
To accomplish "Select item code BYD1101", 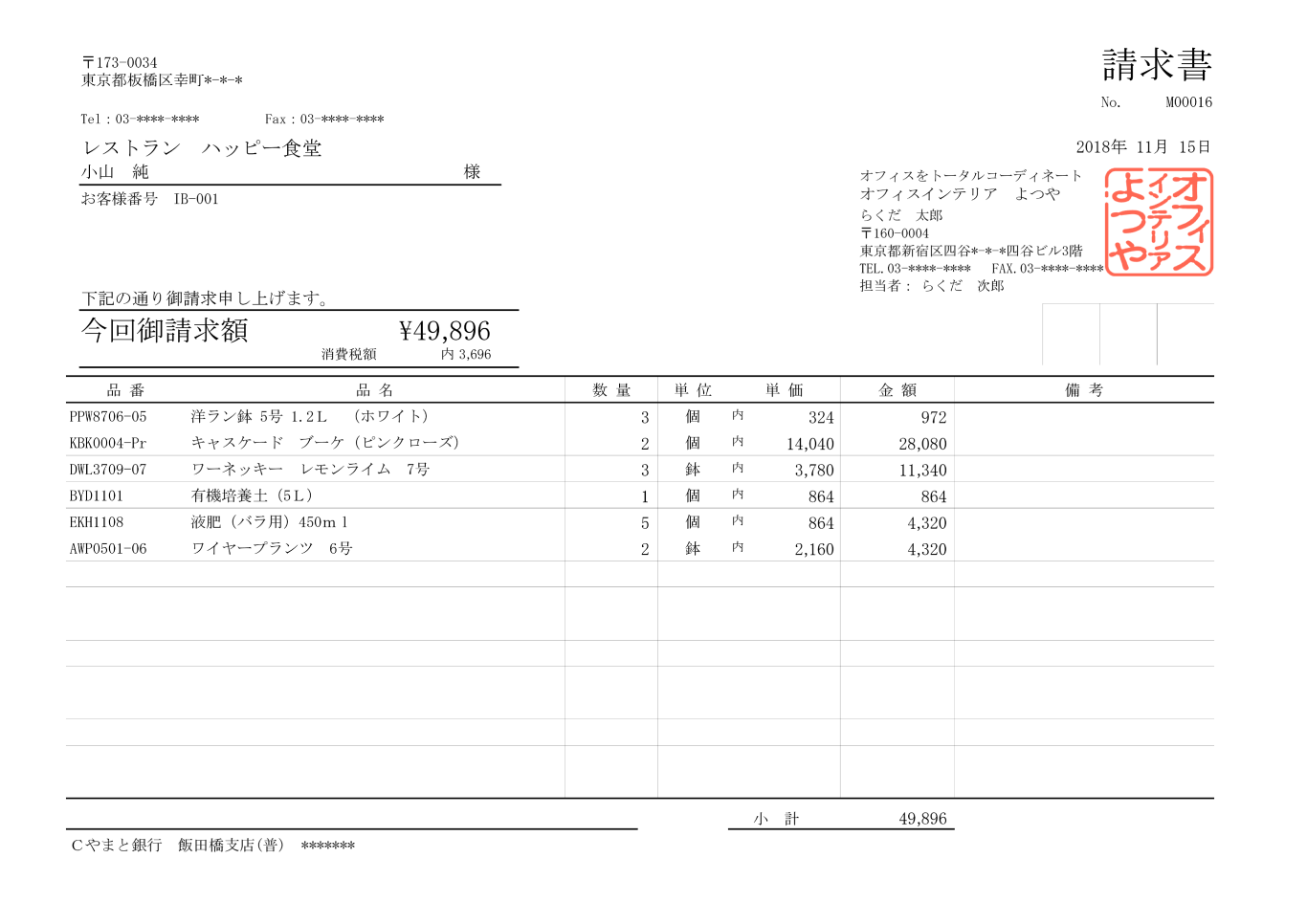I will 97,496.
